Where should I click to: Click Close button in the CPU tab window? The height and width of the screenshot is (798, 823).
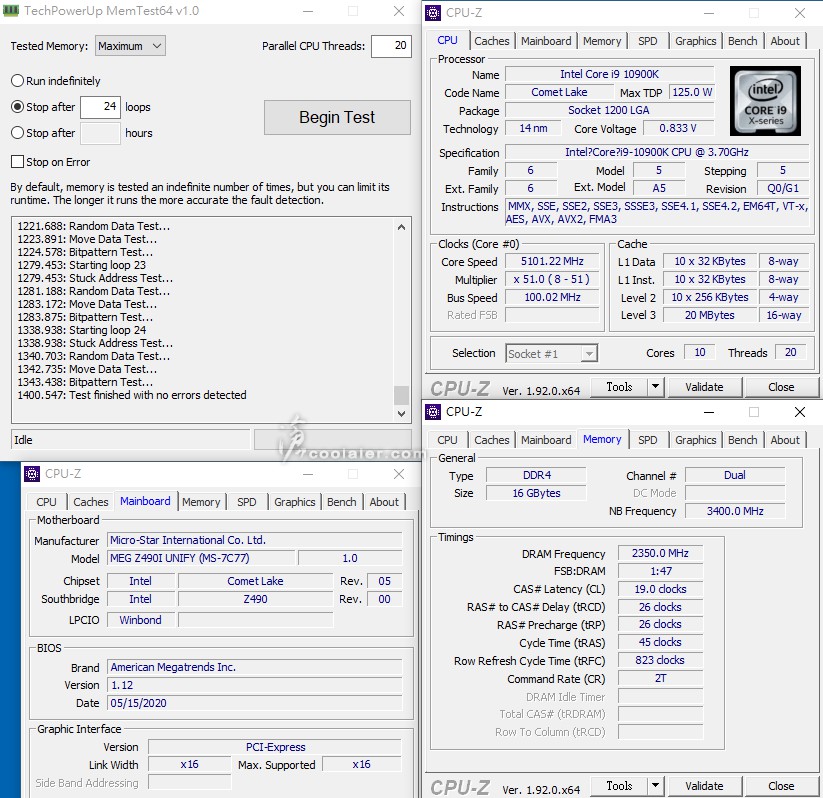[x=781, y=387]
